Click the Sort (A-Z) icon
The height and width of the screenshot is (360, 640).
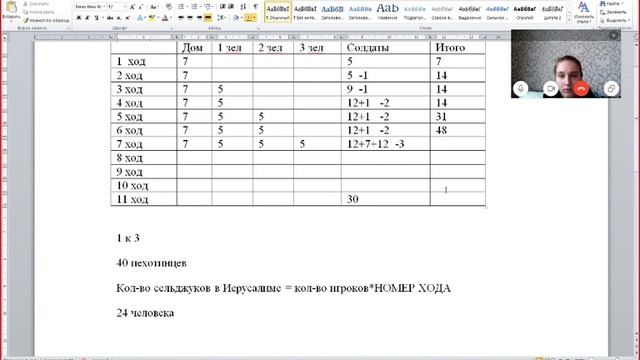click(243, 7)
